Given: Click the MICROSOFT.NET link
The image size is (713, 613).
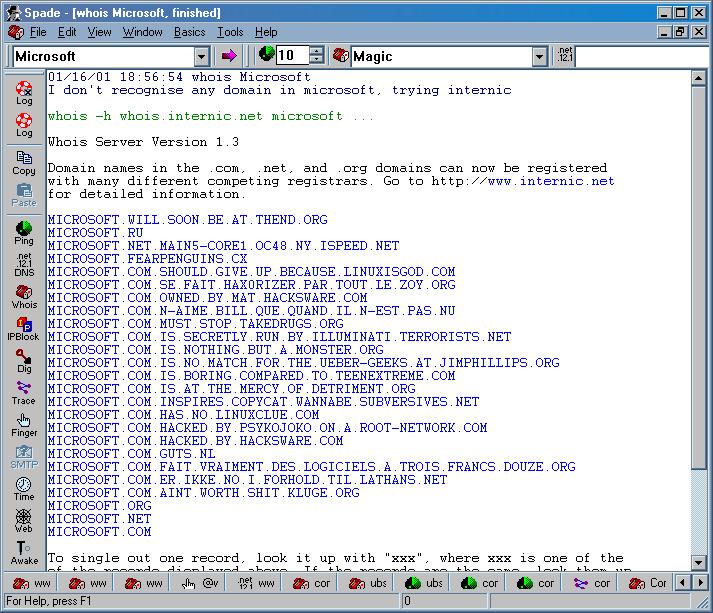Looking at the screenshot, I should coord(99,519).
